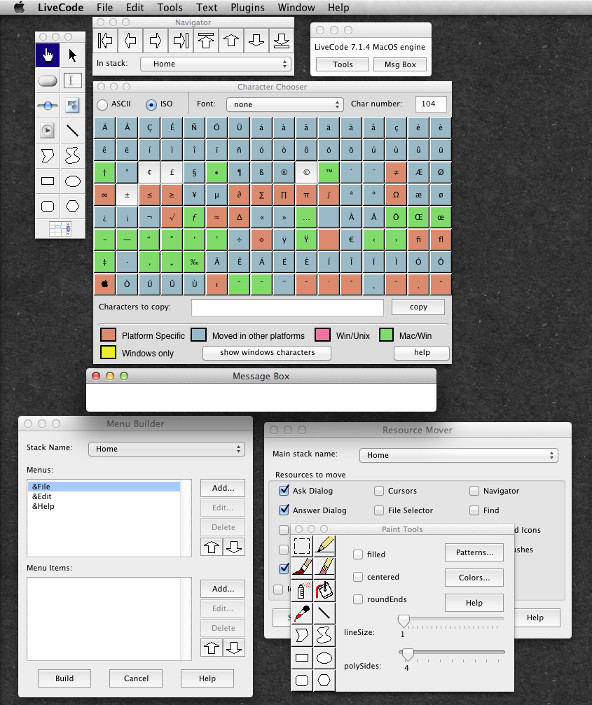Choose the Field tool in tools palette
Viewport: 592px width, 705px height.
coord(72,81)
